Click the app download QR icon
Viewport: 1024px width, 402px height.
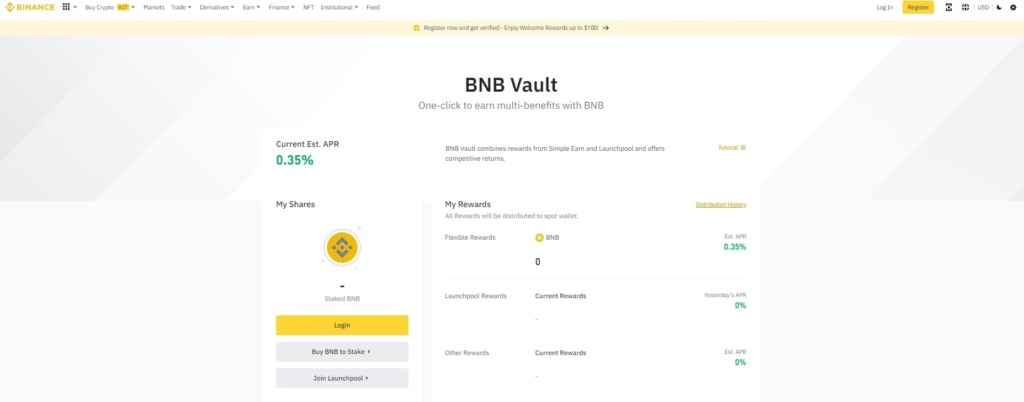pos(948,7)
